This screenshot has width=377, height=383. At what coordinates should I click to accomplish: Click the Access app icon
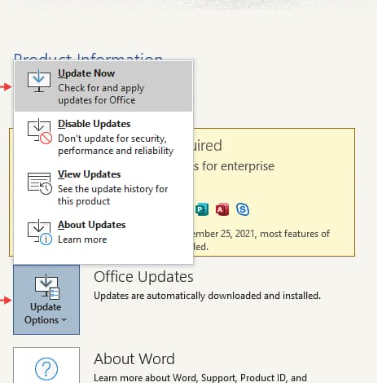tap(222, 210)
